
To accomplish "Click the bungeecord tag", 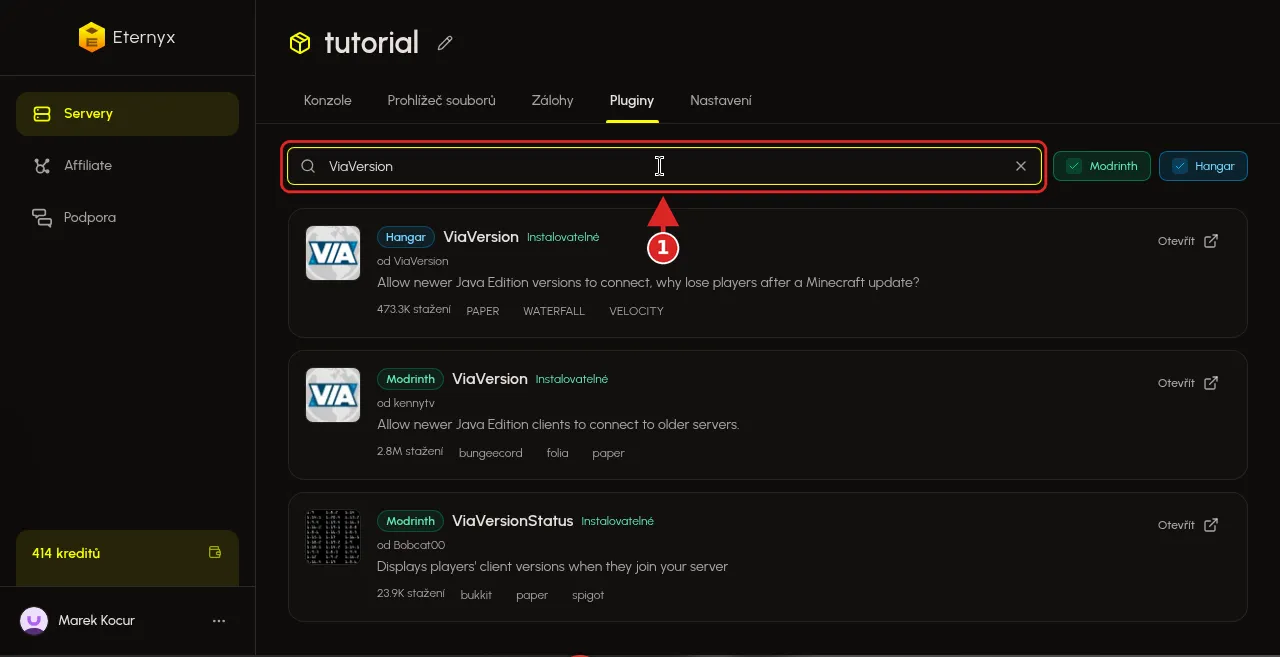I will point(491,453).
